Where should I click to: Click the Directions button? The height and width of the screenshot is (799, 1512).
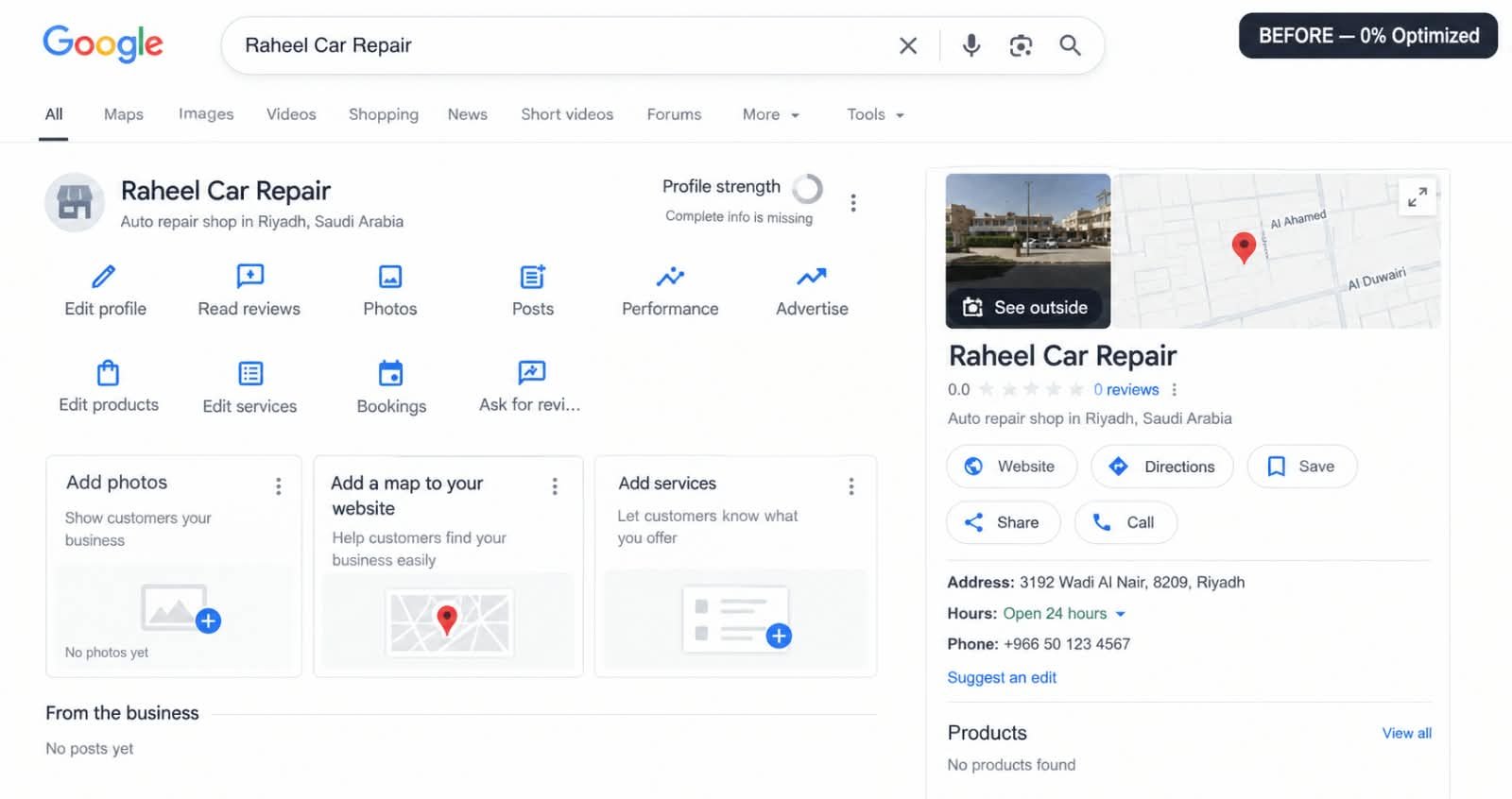pyautogui.click(x=1162, y=467)
